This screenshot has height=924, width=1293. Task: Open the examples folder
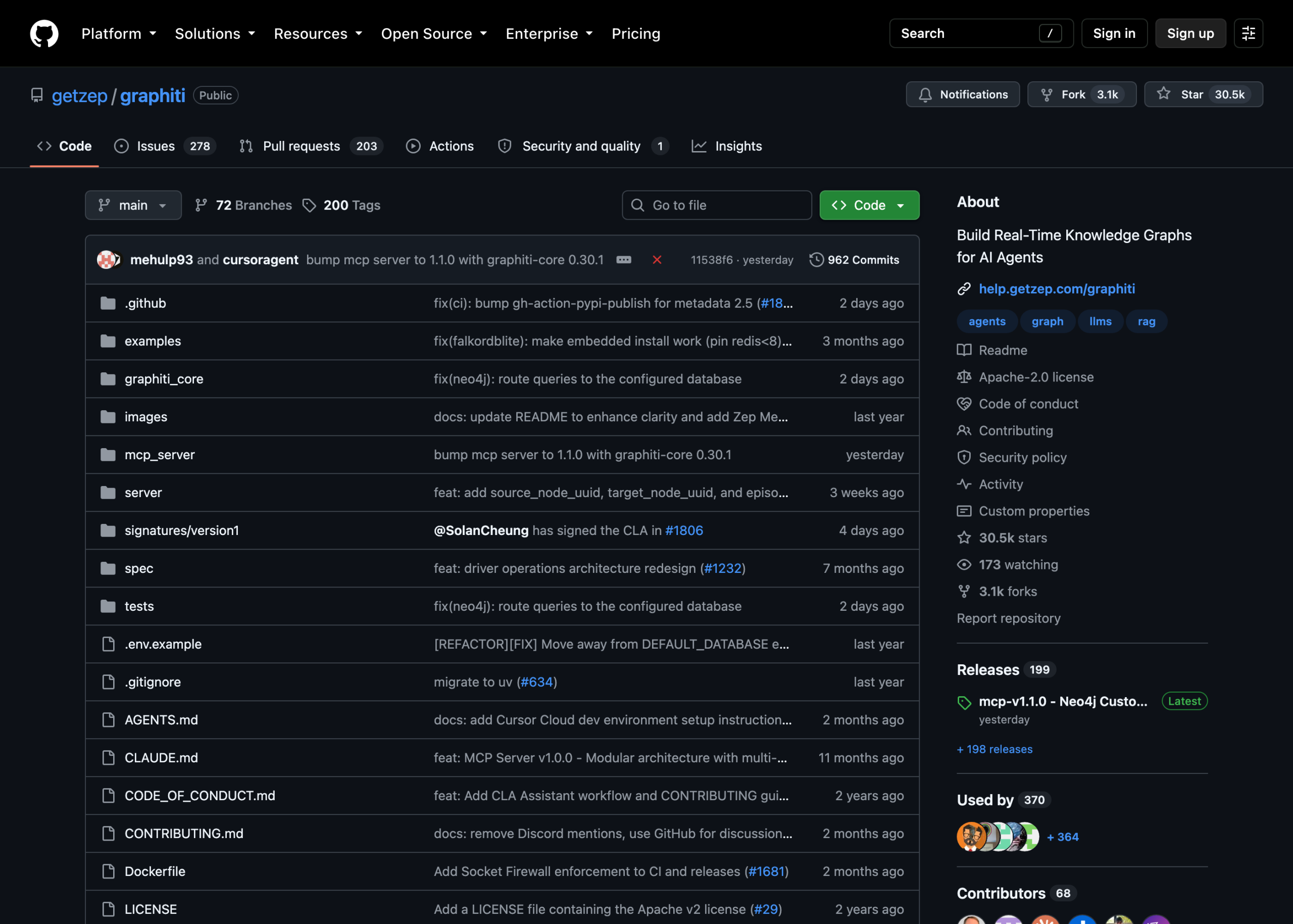(x=153, y=342)
